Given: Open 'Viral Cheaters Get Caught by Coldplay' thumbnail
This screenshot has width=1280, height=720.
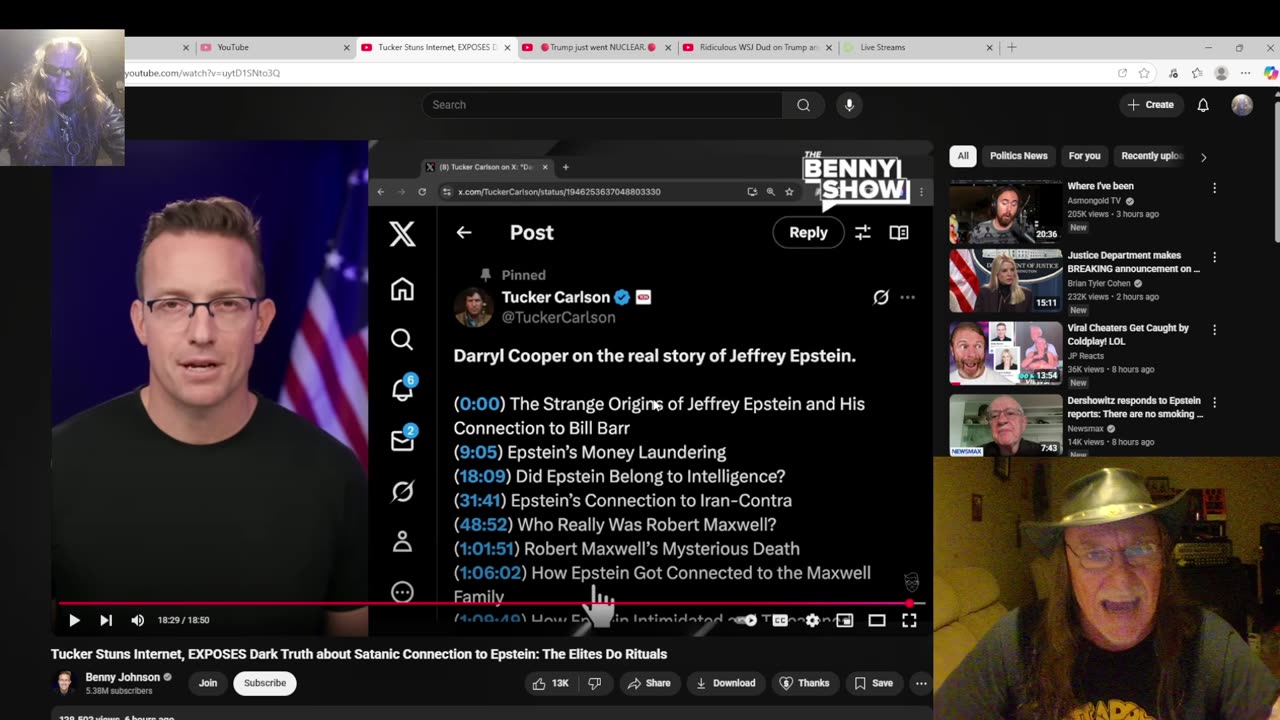Looking at the screenshot, I should 1006,353.
